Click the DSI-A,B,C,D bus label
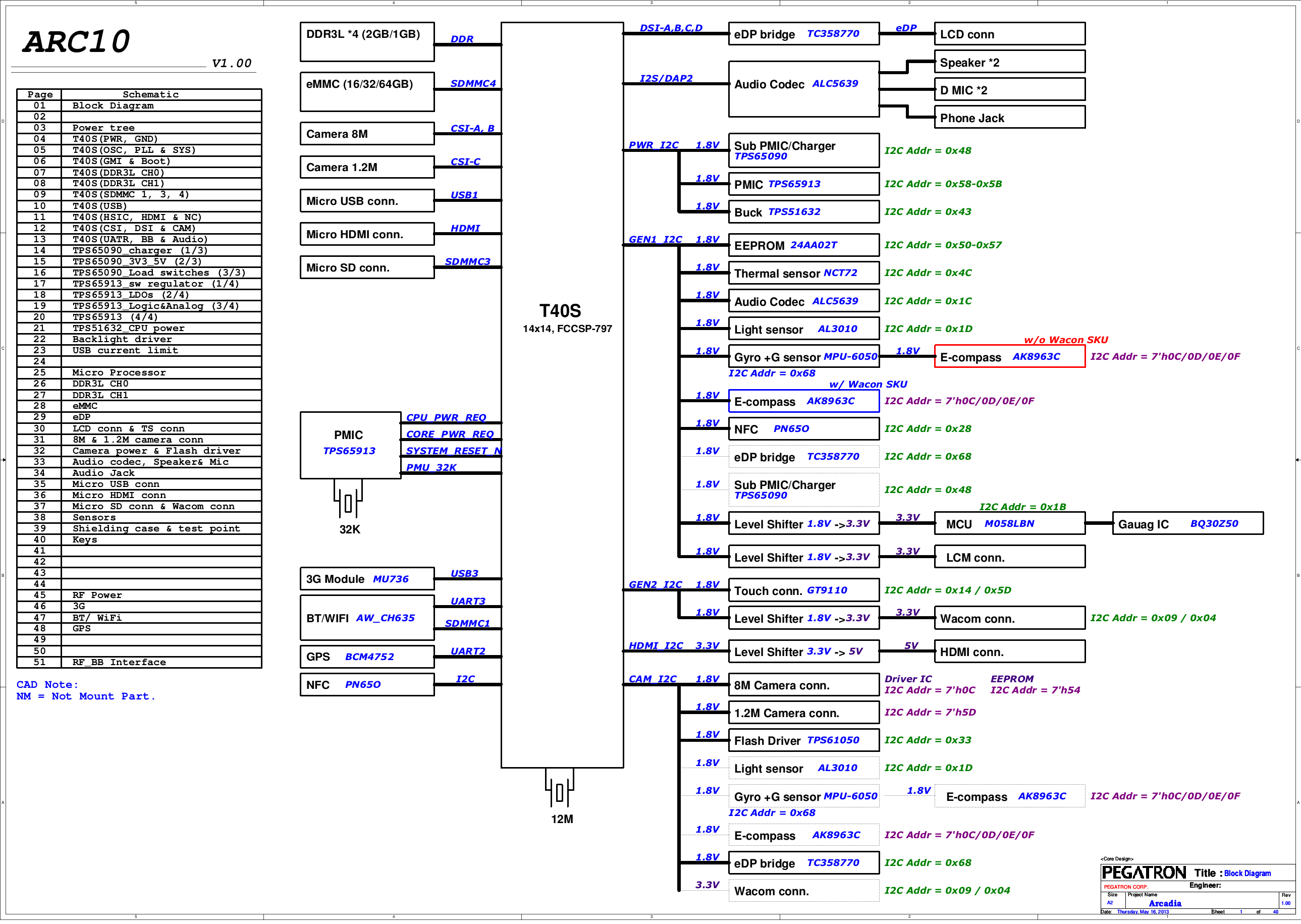 pos(671,28)
